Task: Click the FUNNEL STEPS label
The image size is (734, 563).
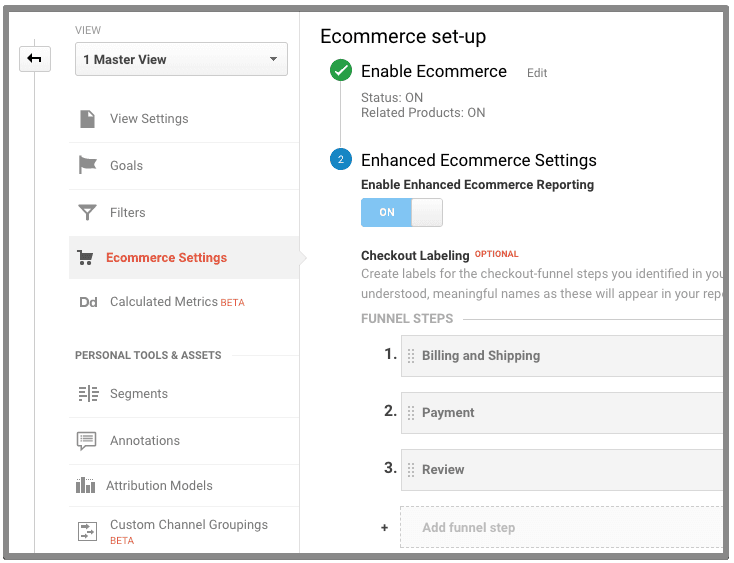Action: (x=407, y=319)
